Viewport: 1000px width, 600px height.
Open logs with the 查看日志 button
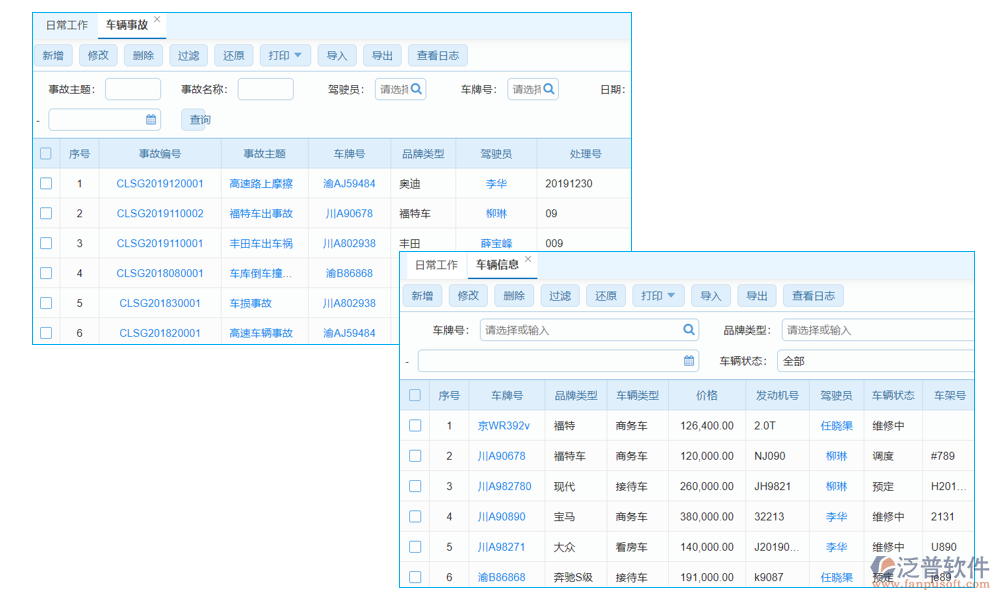pos(438,55)
